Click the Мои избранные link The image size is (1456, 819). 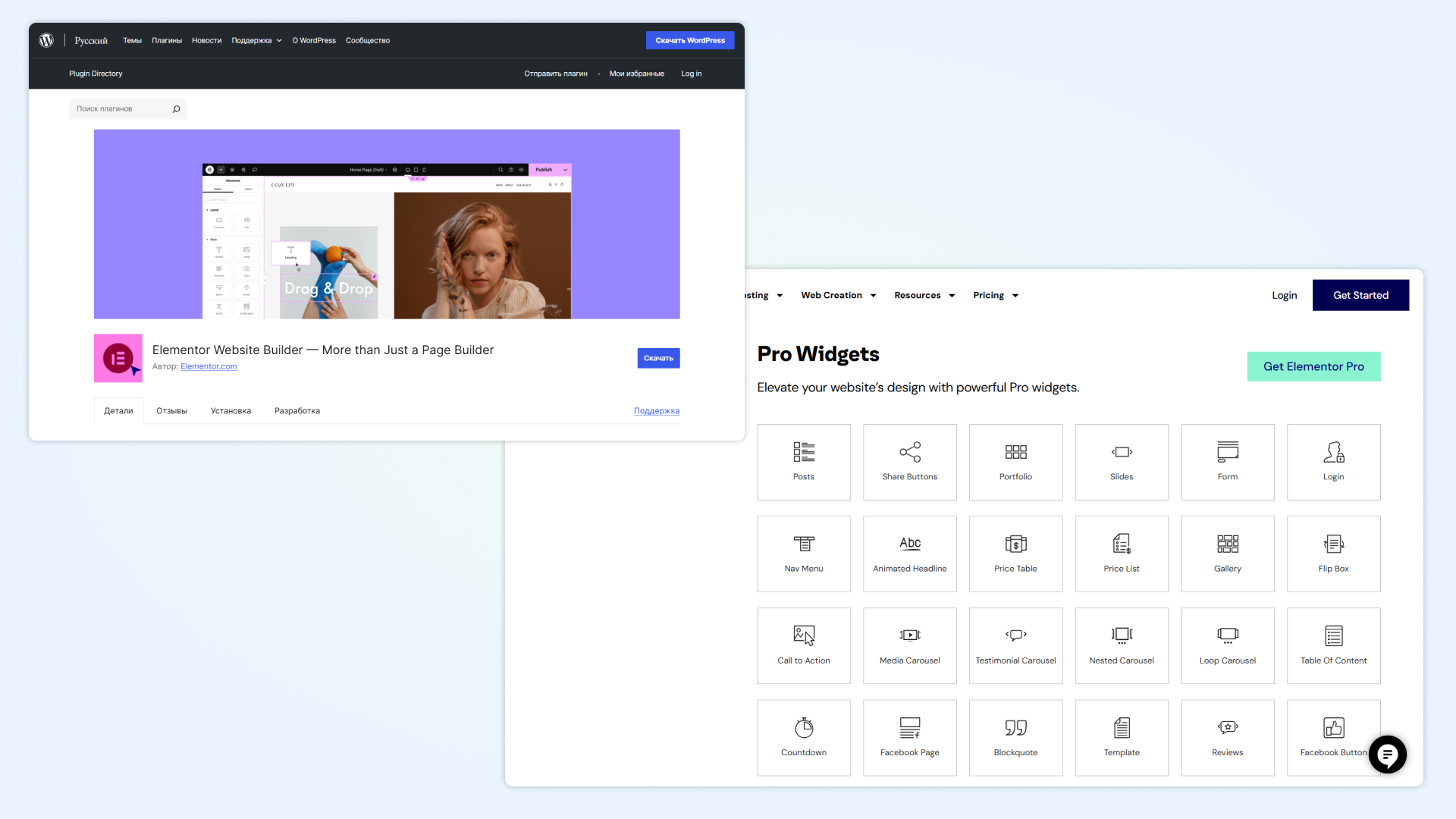(637, 74)
